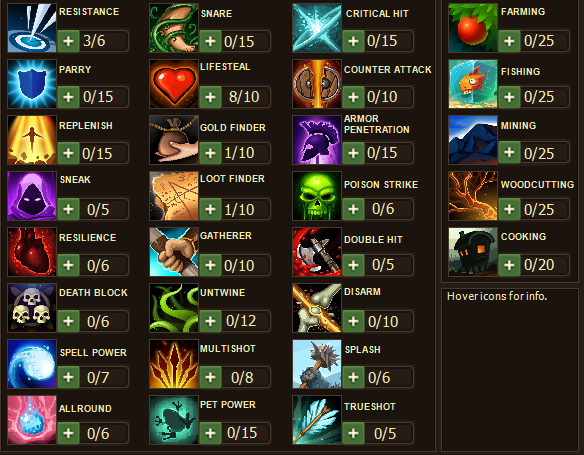This screenshot has width=584, height=455.
Task: Click the Gold Finder bag icon
Action: [x=174, y=140]
